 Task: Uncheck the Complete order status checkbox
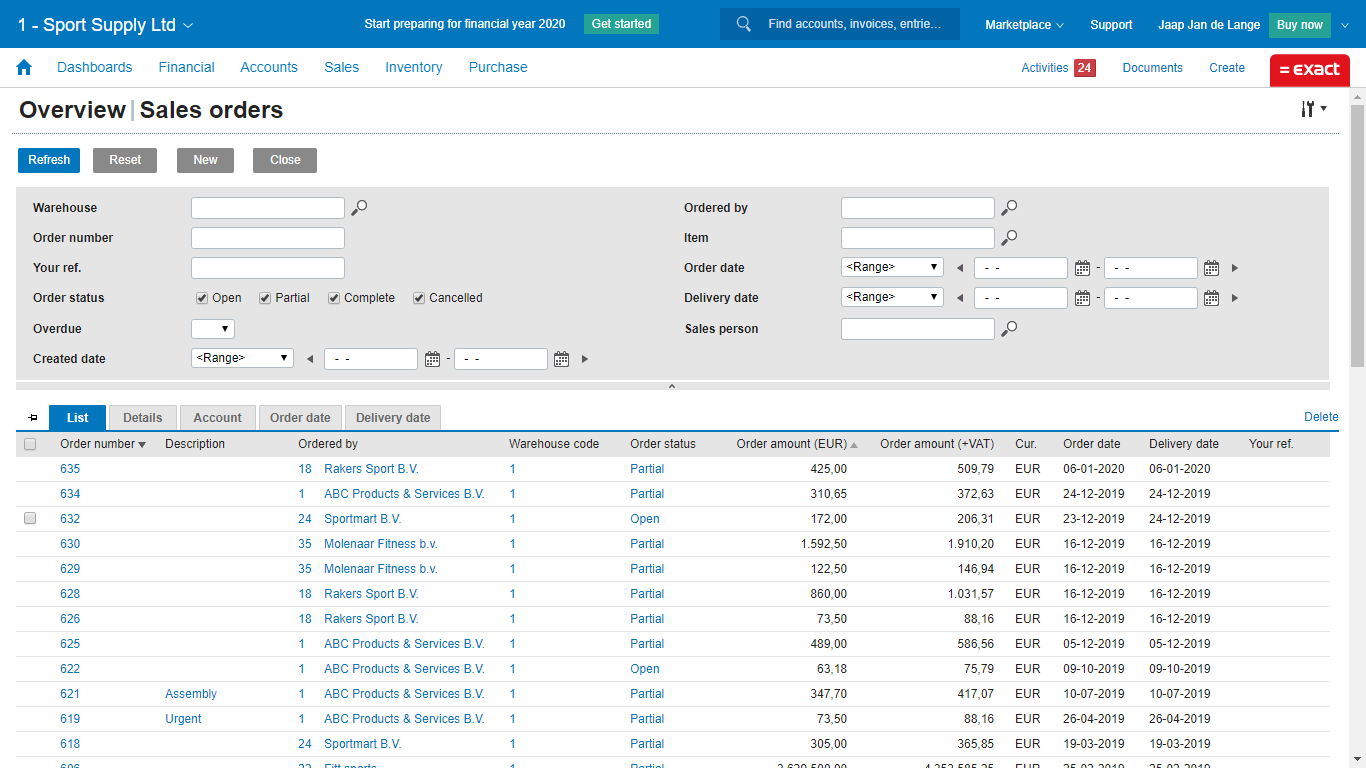pyautogui.click(x=334, y=298)
